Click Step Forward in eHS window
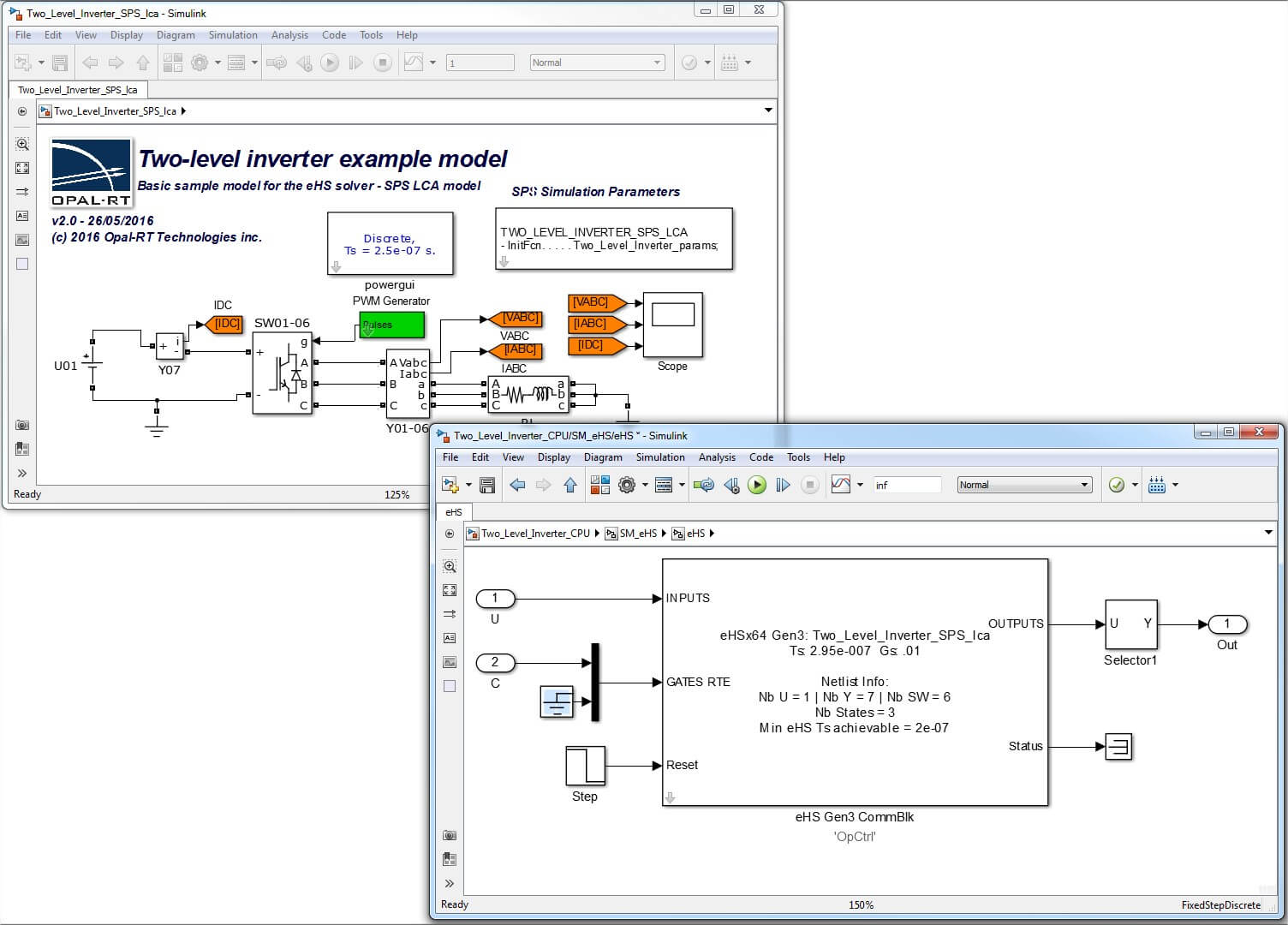The width and height of the screenshot is (1288, 925). [x=783, y=485]
